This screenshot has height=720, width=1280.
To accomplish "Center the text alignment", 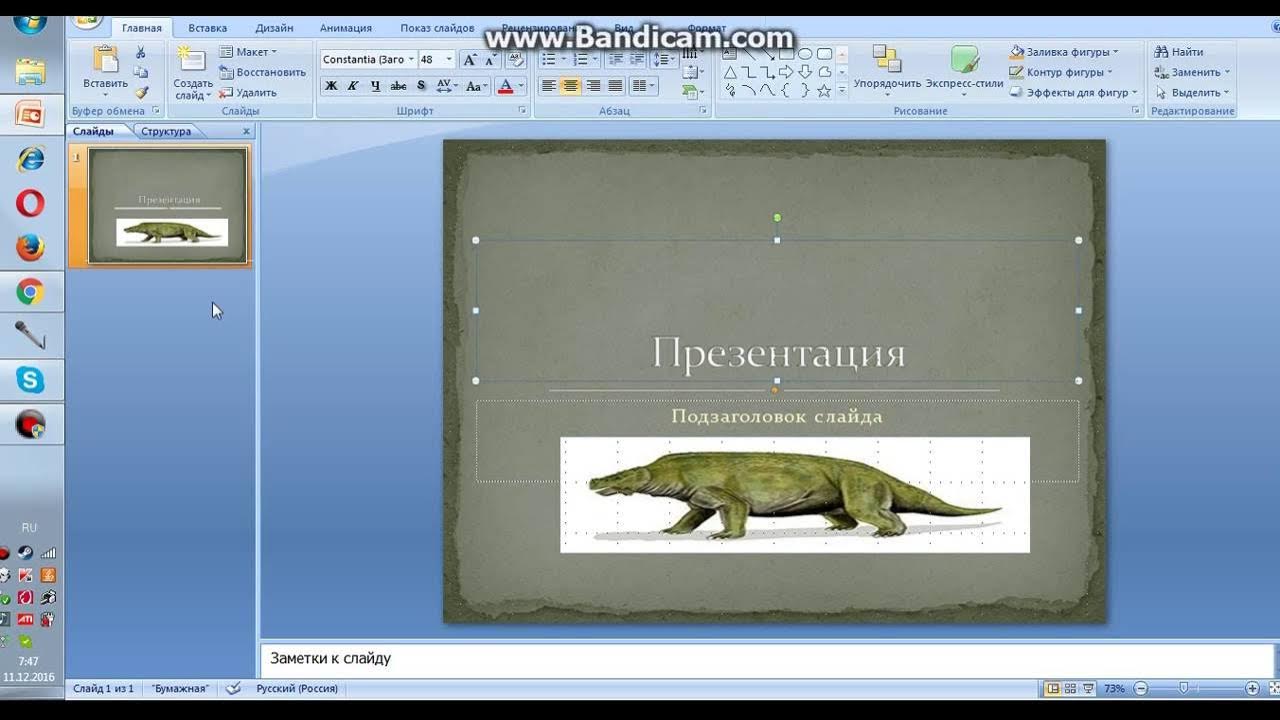I will coord(571,86).
